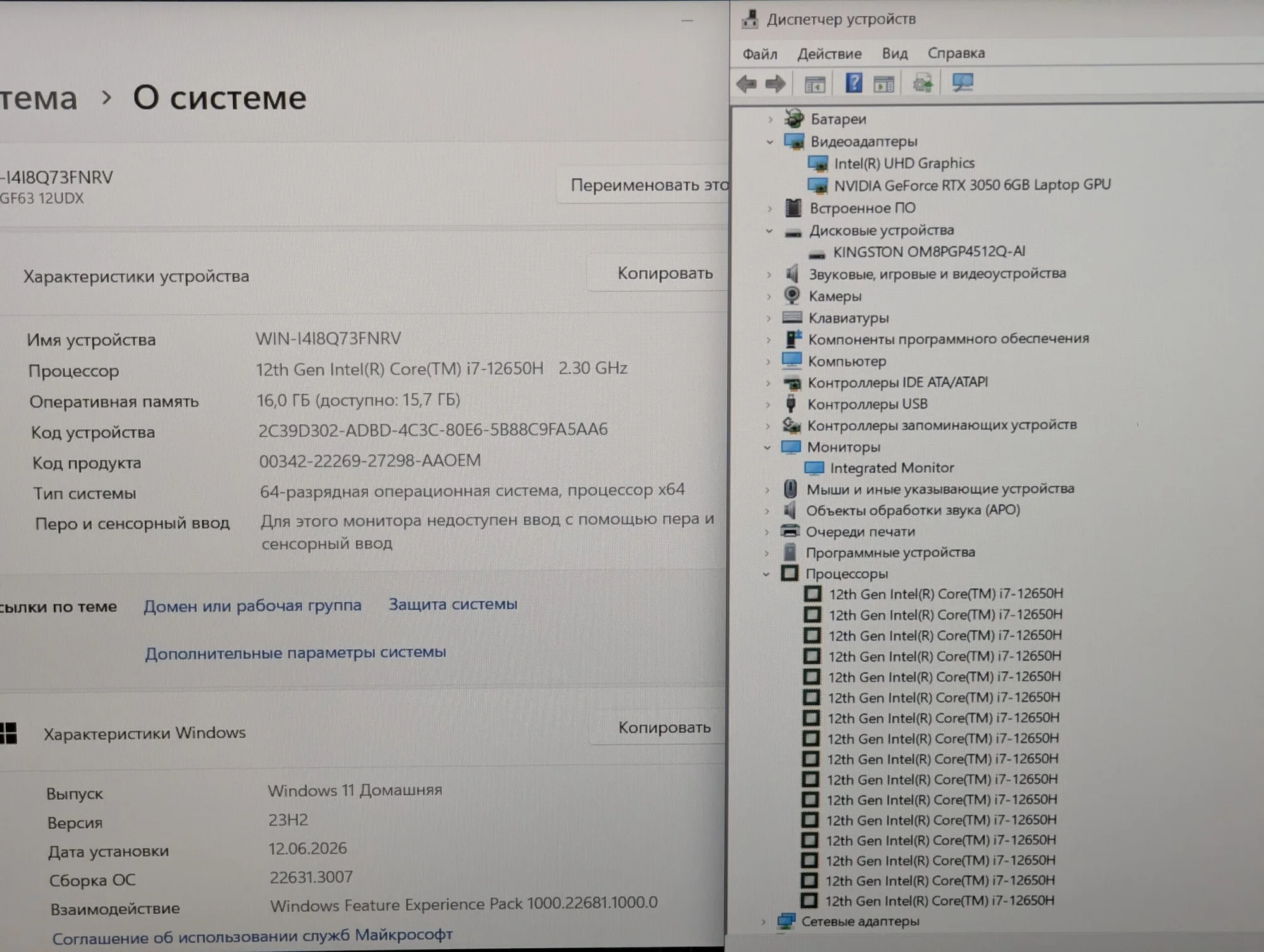Open the Действие menu
1264x952 pixels.
click(x=829, y=54)
